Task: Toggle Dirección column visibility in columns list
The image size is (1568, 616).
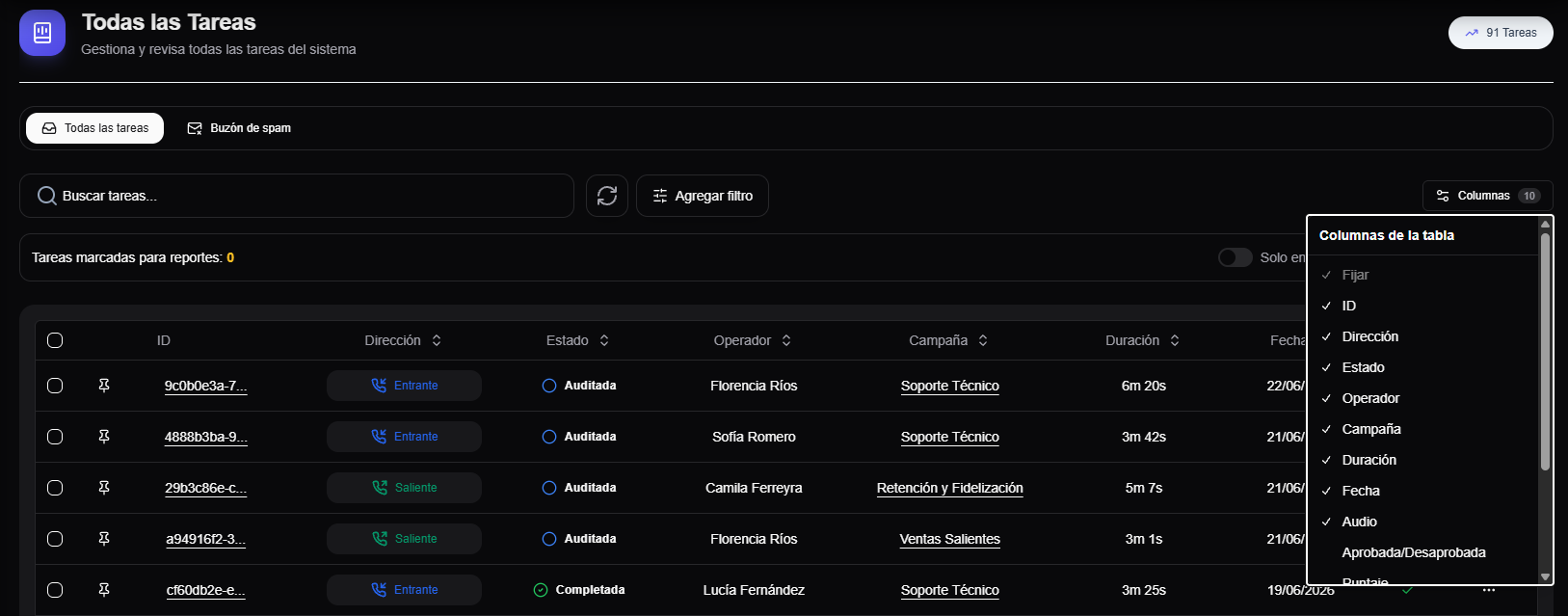Action: coord(1422,336)
